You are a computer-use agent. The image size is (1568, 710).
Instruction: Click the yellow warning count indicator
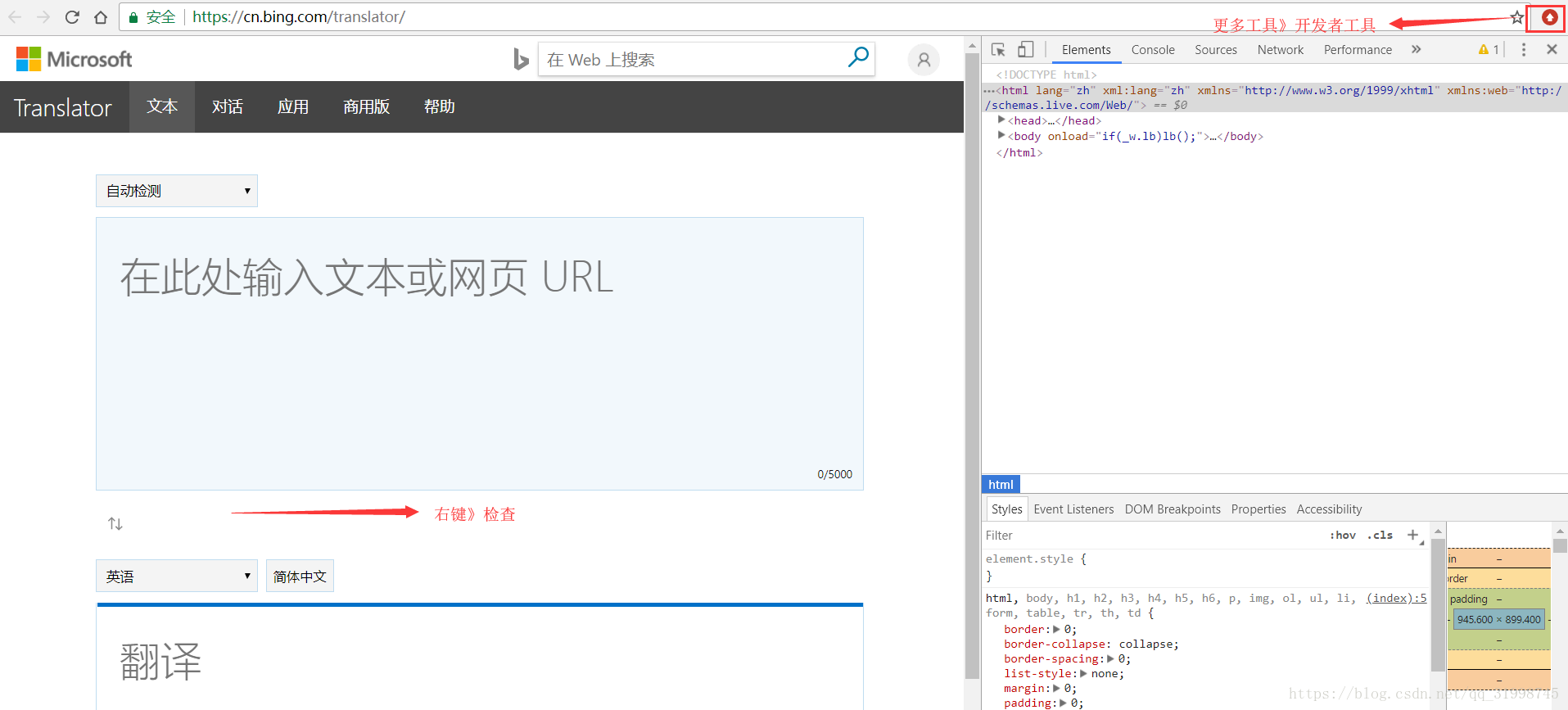tap(1489, 50)
